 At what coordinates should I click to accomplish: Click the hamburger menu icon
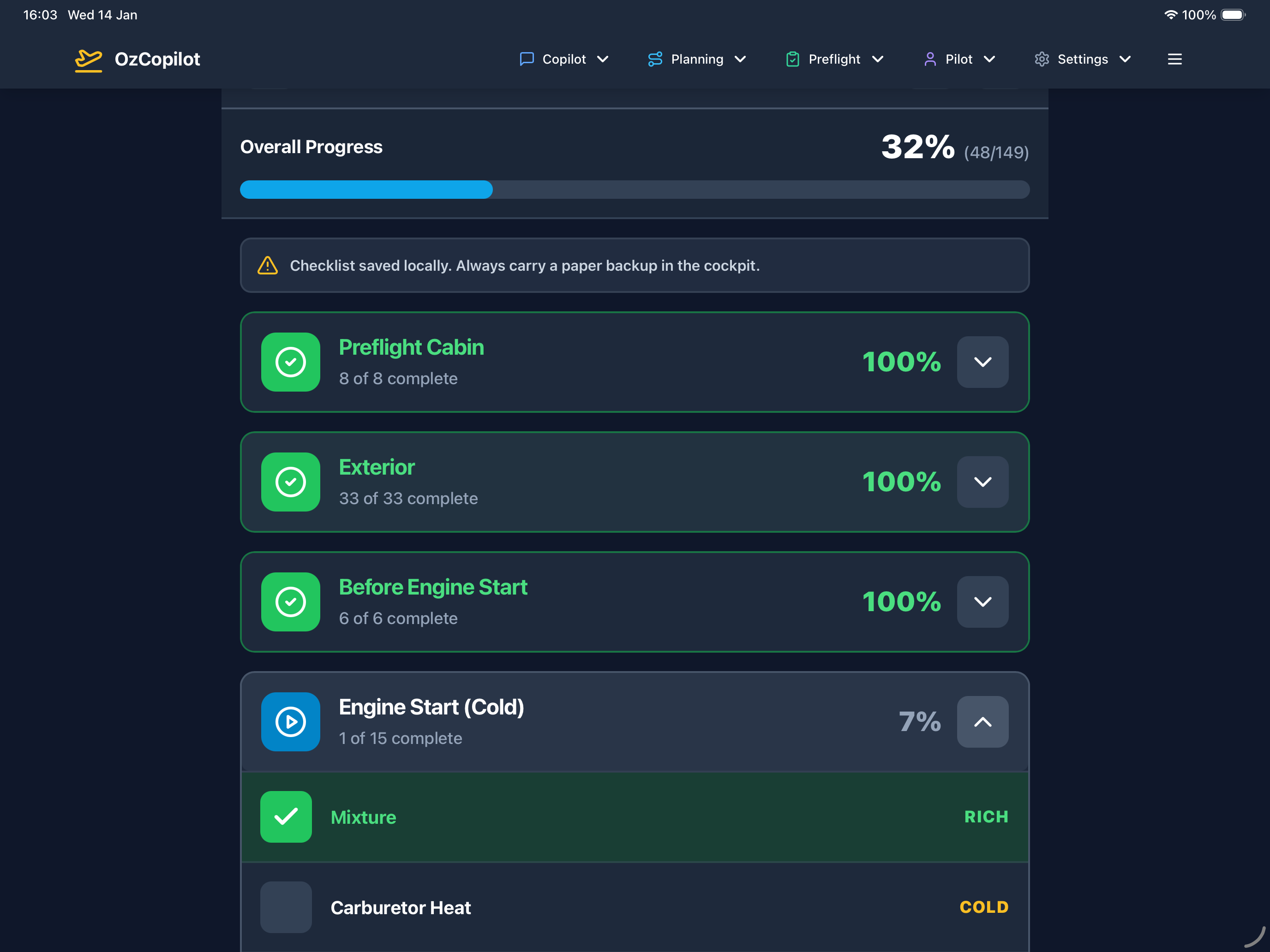1174,59
